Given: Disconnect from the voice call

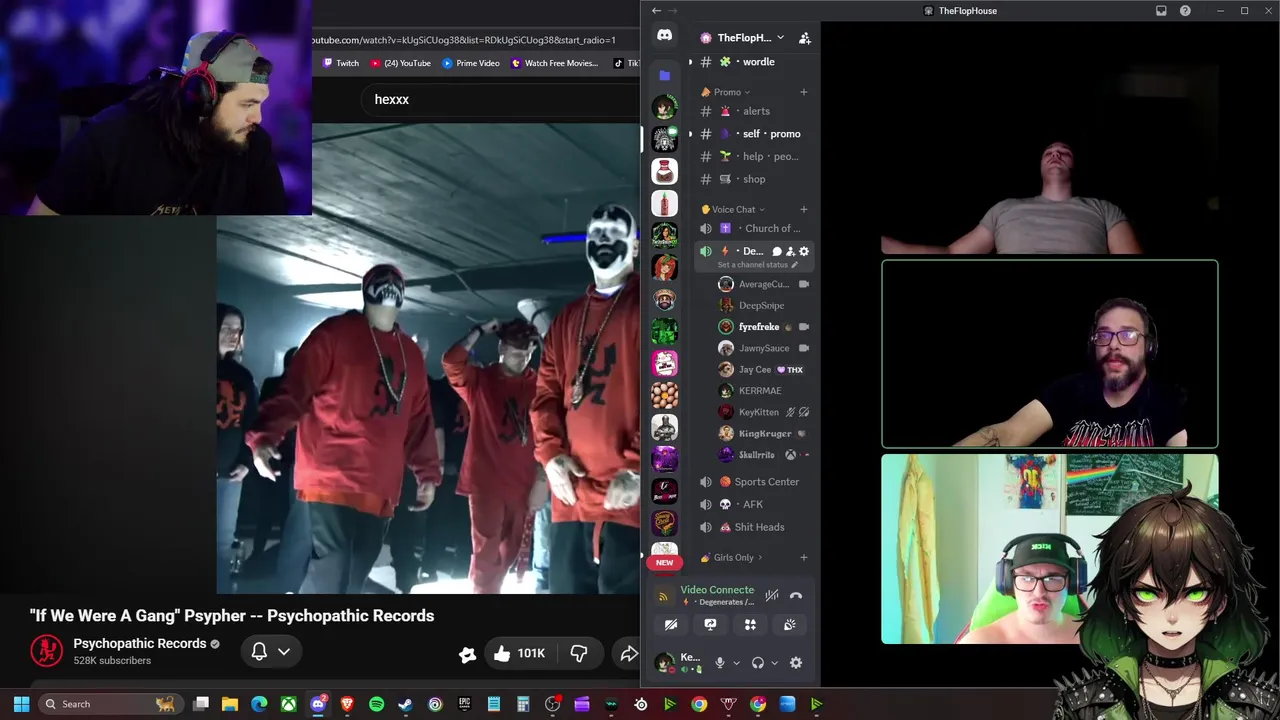Looking at the screenshot, I should click(x=796, y=596).
